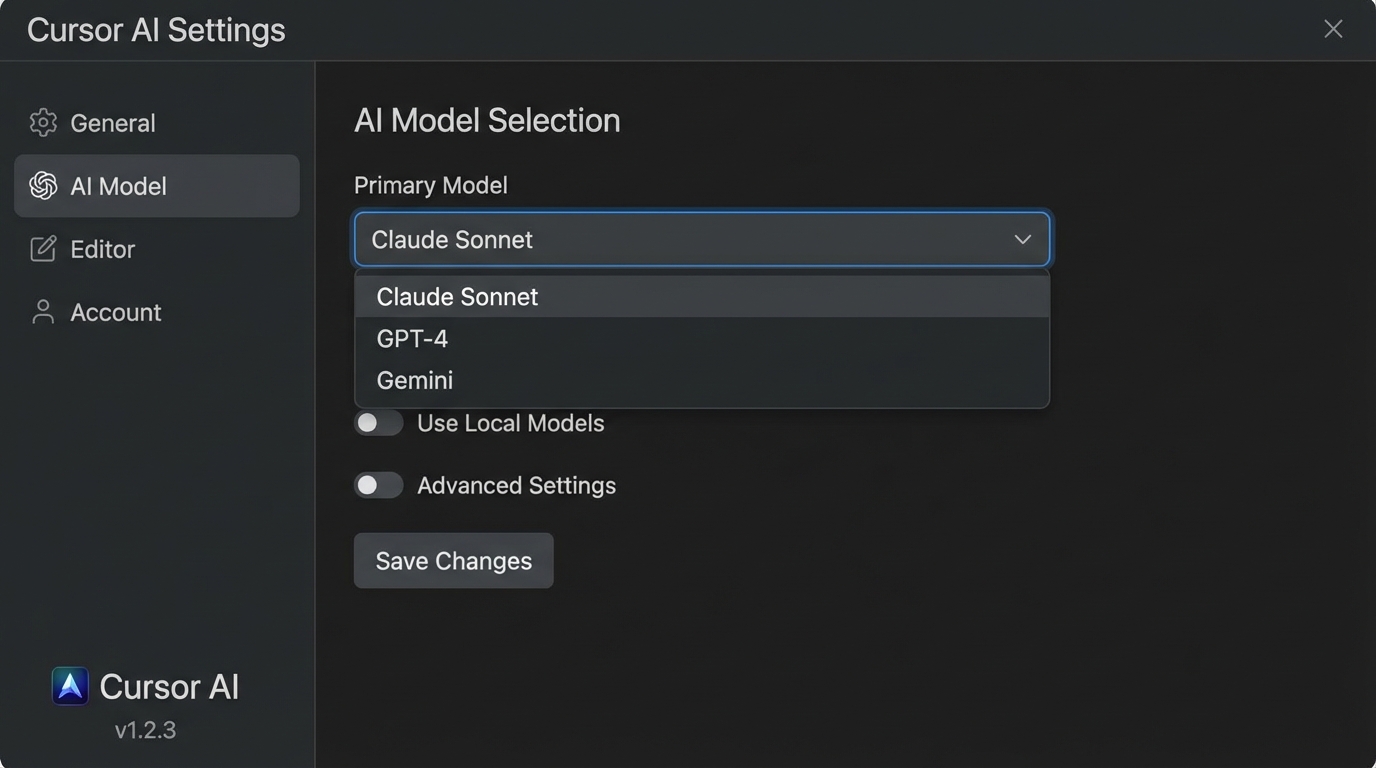The width and height of the screenshot is (1376, 768).
Task: Switch to the Account section
Action: [x=115, y=311]
